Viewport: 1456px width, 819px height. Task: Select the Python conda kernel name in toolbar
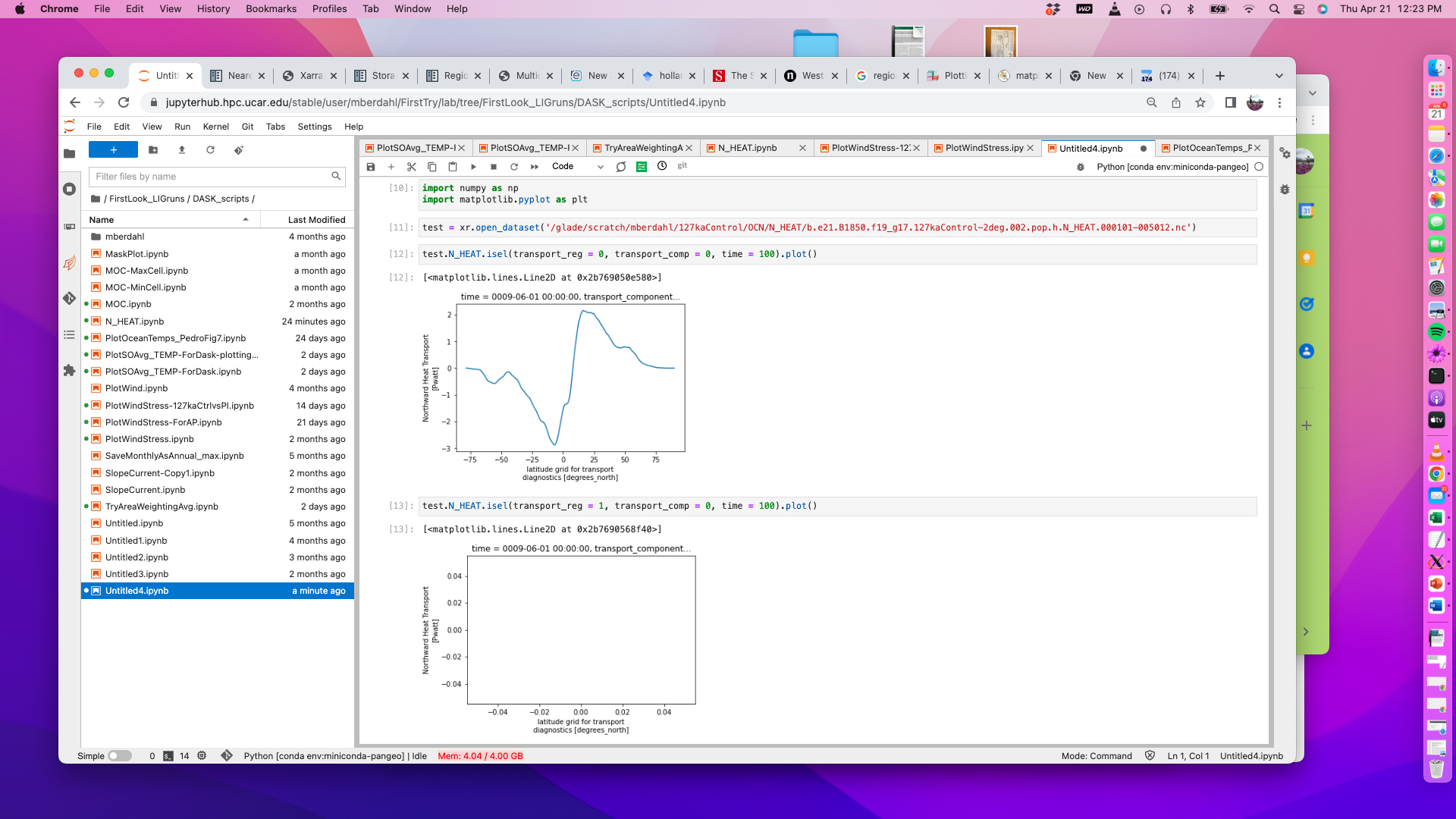pos(1172,167)
